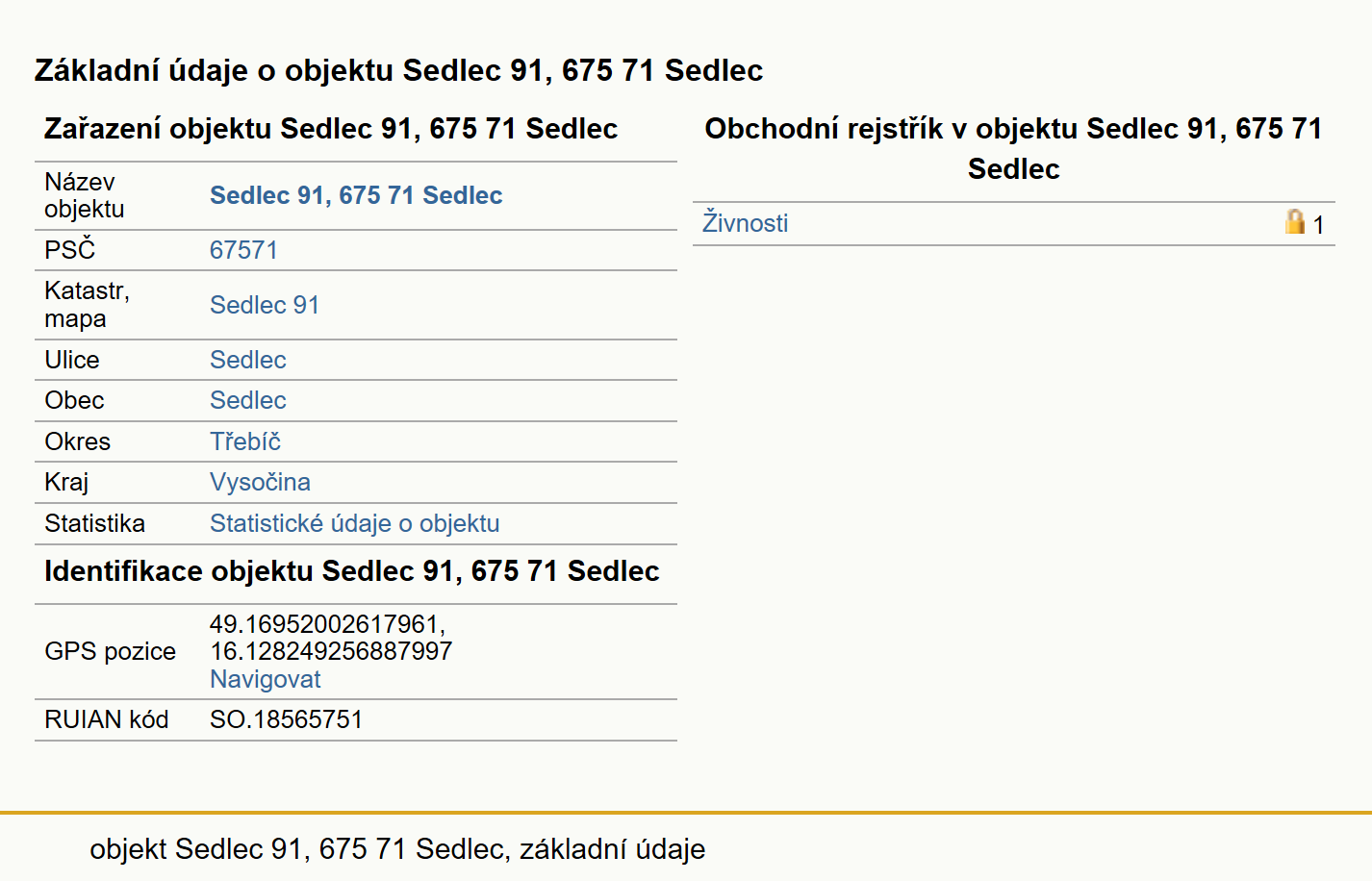Click the count 1 next to the padlock
This screenshot has width=1372, height=881.
pyautogui.click(x=1318, y=225)
